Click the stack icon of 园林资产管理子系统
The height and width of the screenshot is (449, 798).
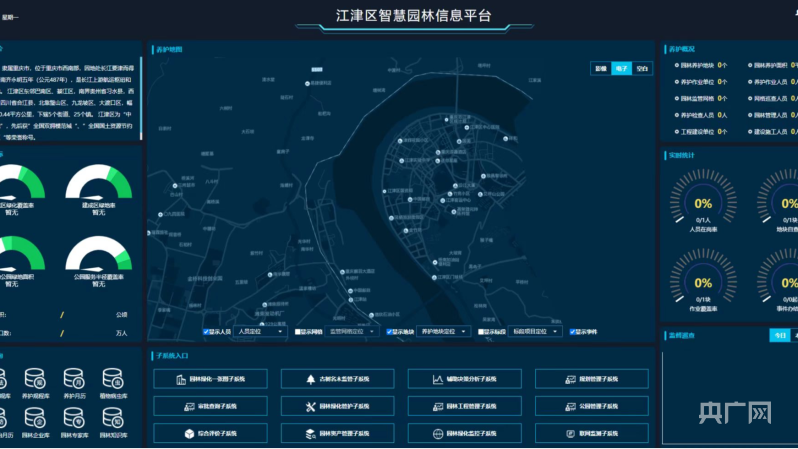pos(310,434)
